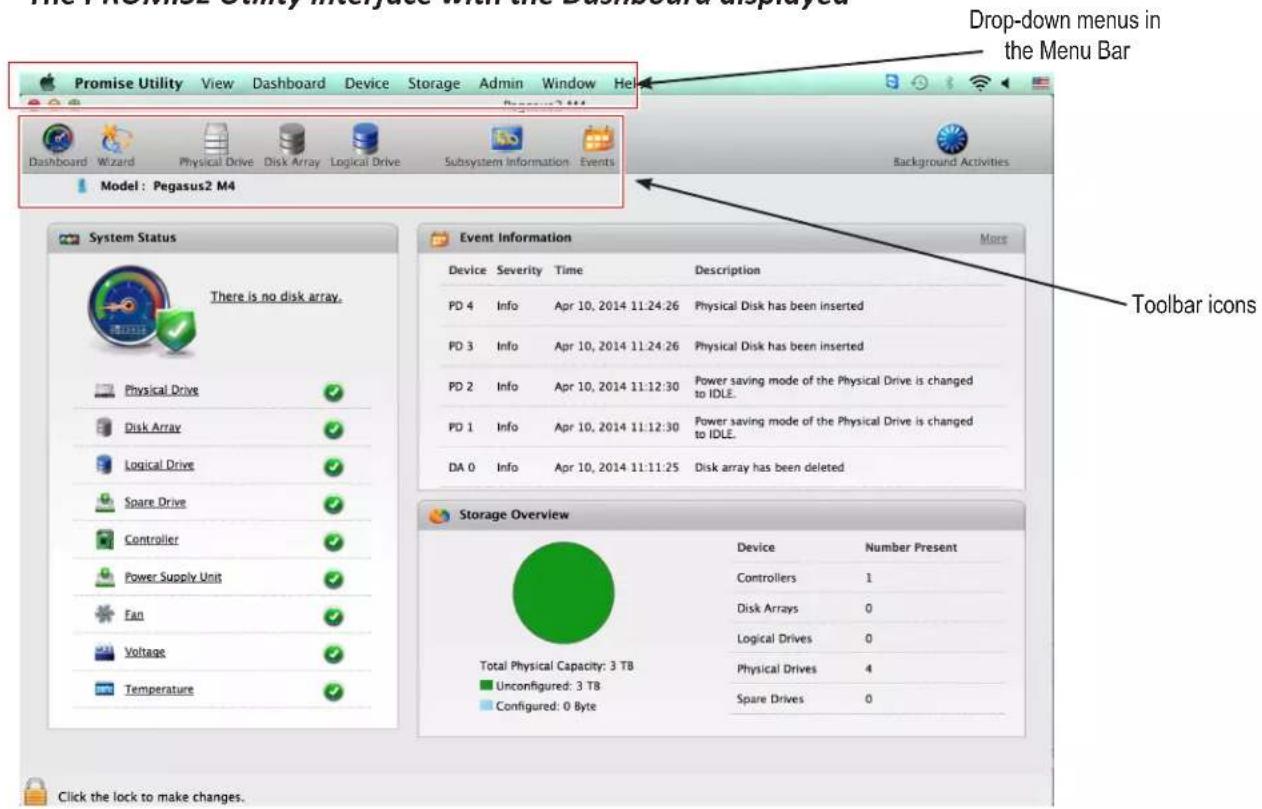Click the green check next to Voltage
Screen dimensions: 1262x809
(334, 654)
